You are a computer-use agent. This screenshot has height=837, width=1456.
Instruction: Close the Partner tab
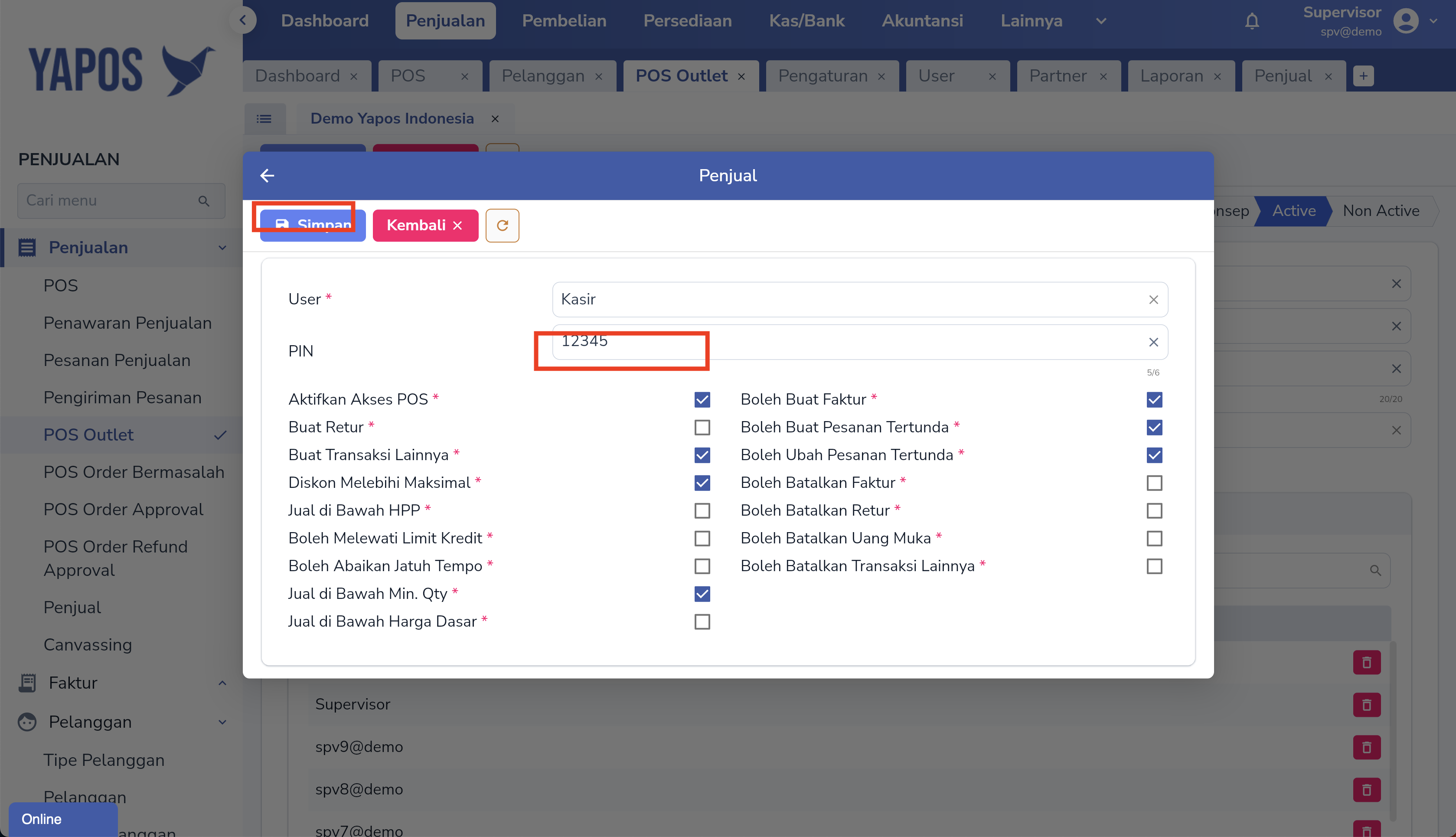[x=1103, y=76]
